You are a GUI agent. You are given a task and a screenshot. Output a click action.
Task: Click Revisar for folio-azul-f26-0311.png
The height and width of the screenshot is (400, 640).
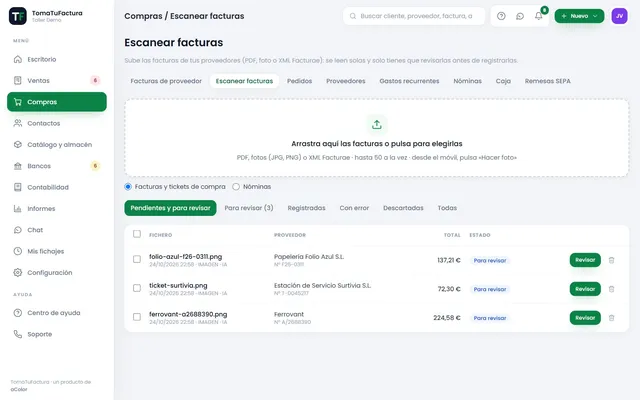pos(585,260)
